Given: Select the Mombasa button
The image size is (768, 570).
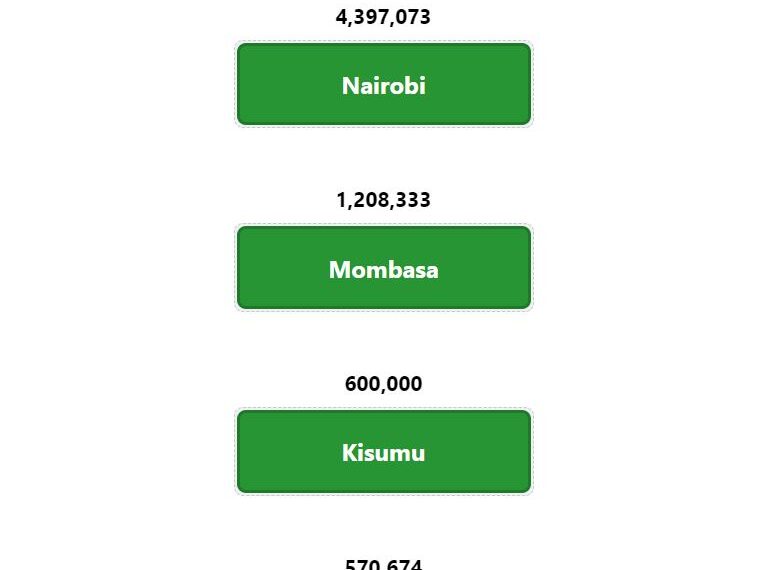Looking at the screenshot, I should [x=384, y=268].
